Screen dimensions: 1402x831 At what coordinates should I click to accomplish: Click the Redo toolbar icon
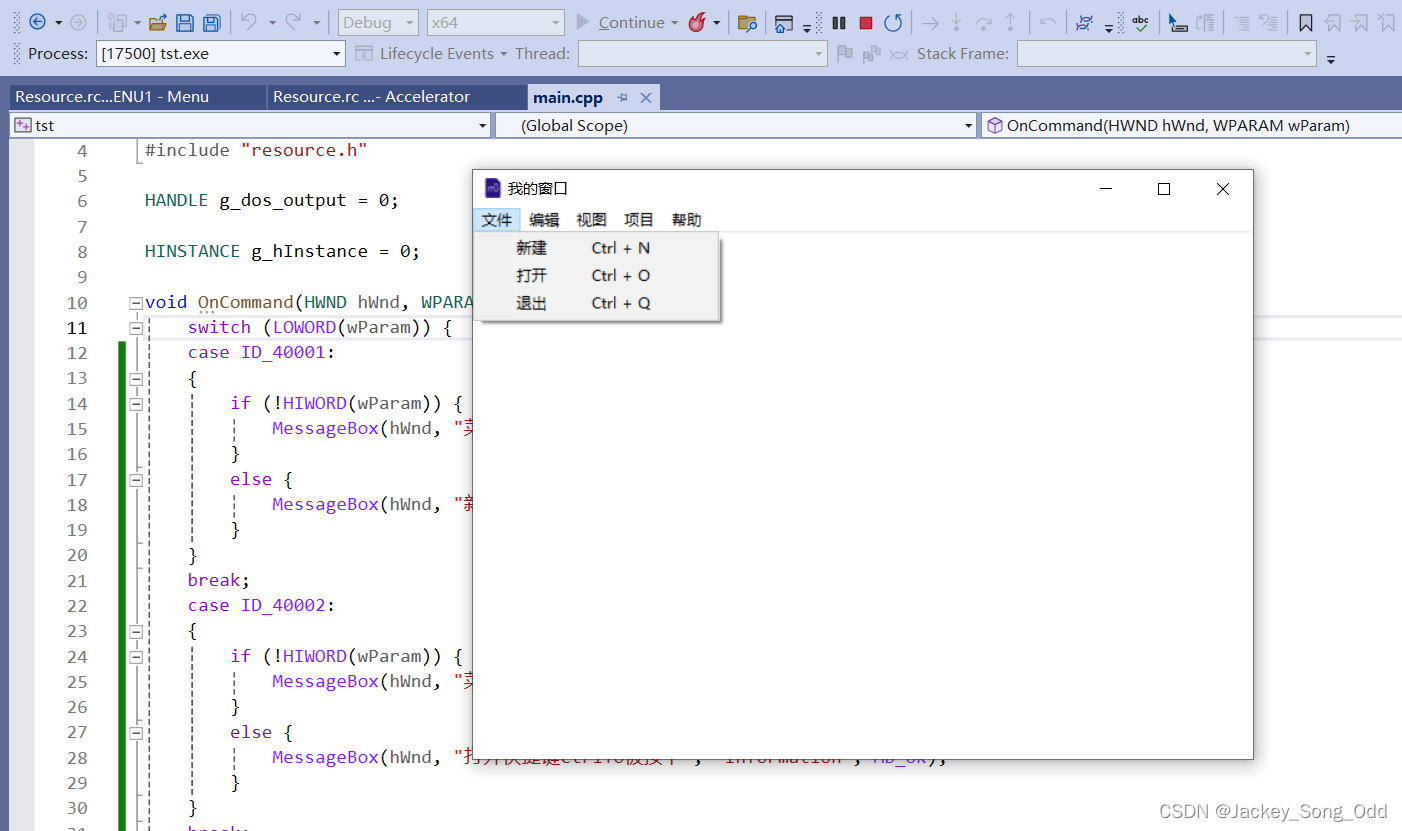[293, 22]
